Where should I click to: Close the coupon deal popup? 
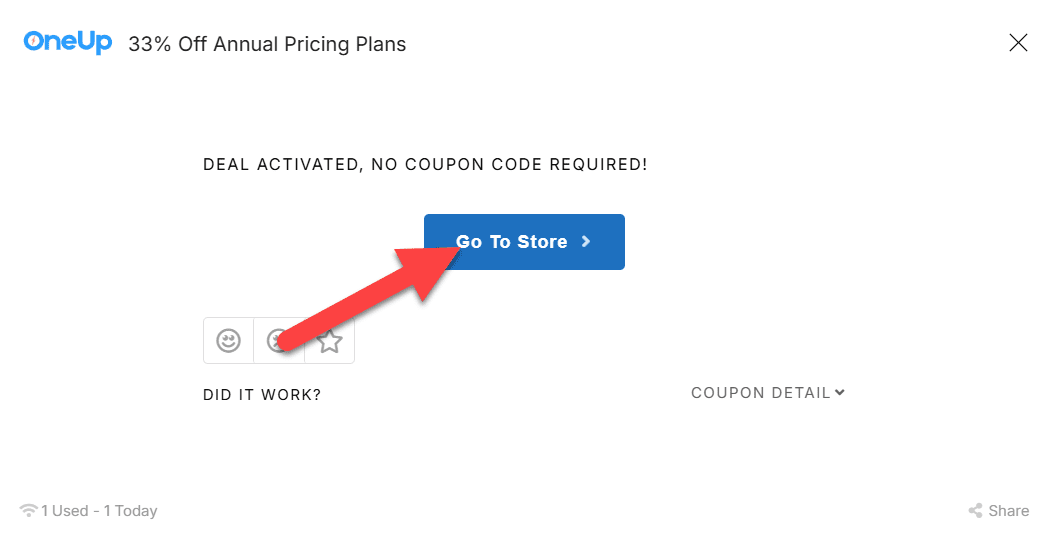point(1018,42)
